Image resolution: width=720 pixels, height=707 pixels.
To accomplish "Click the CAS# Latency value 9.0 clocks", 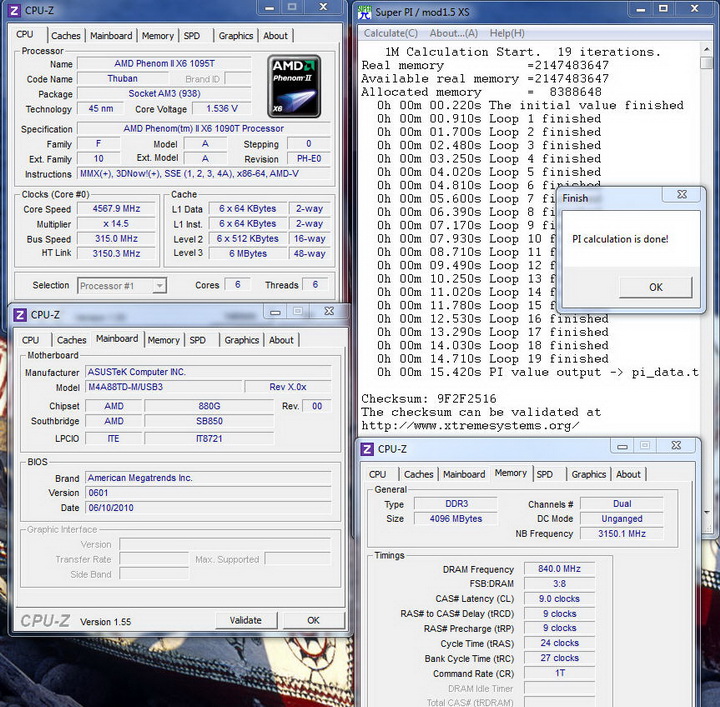I will click(x=559, y=599).
